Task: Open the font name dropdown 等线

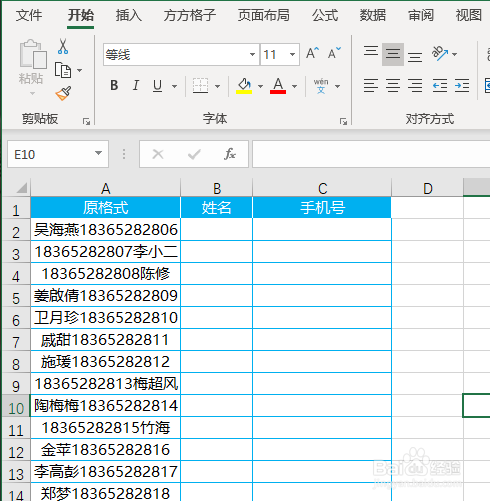Action: 252,54
